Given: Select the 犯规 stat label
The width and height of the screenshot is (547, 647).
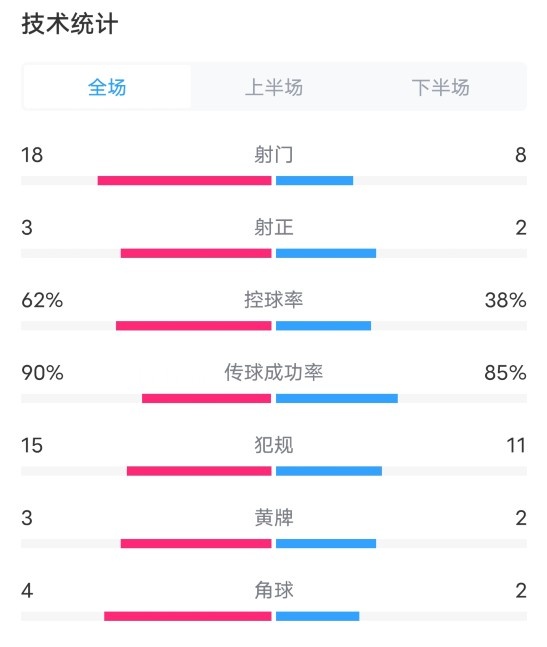Looking at the screenshot, I should coord(274,445).
